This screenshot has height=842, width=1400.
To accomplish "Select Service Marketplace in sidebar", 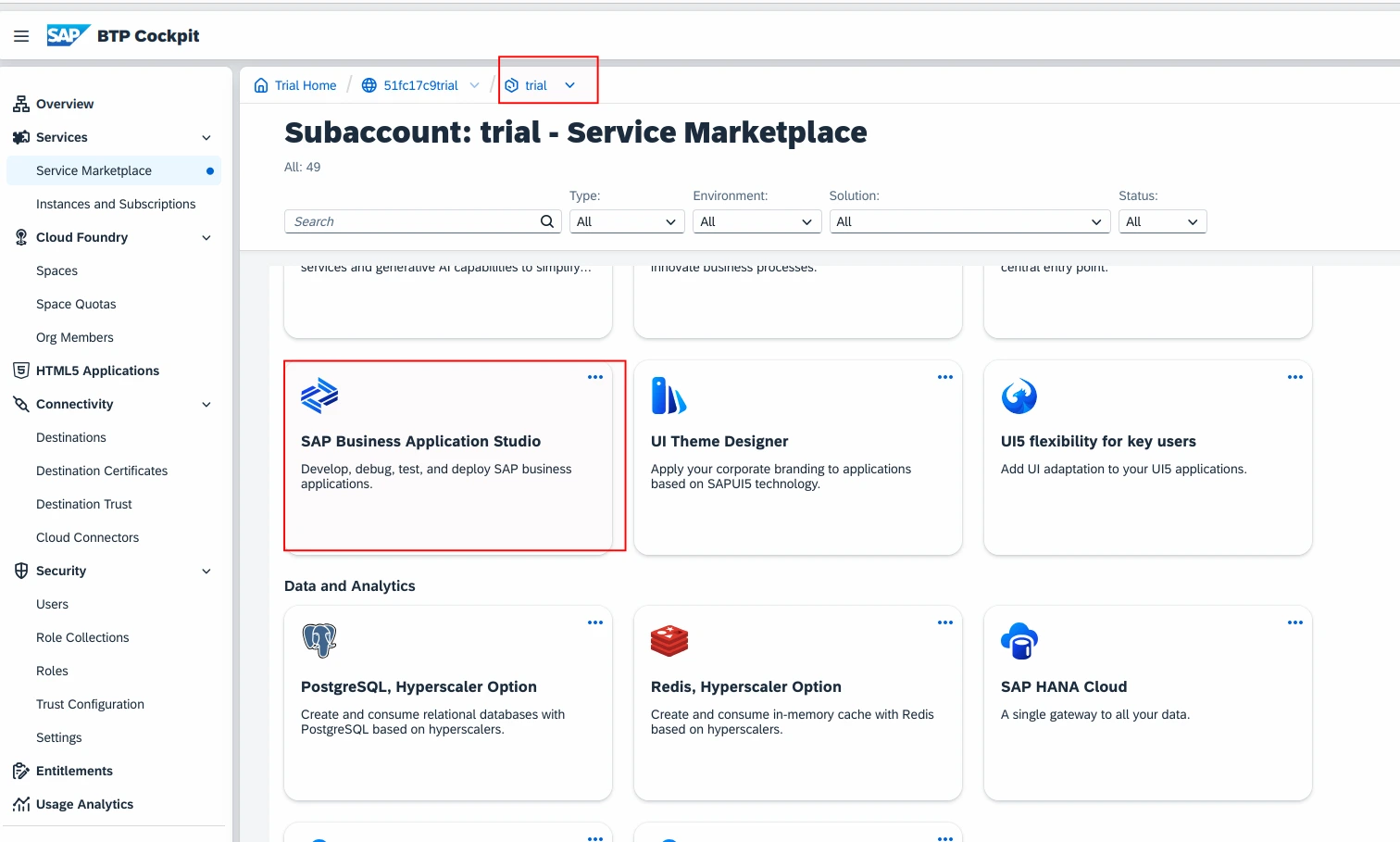I will [114, 170].
